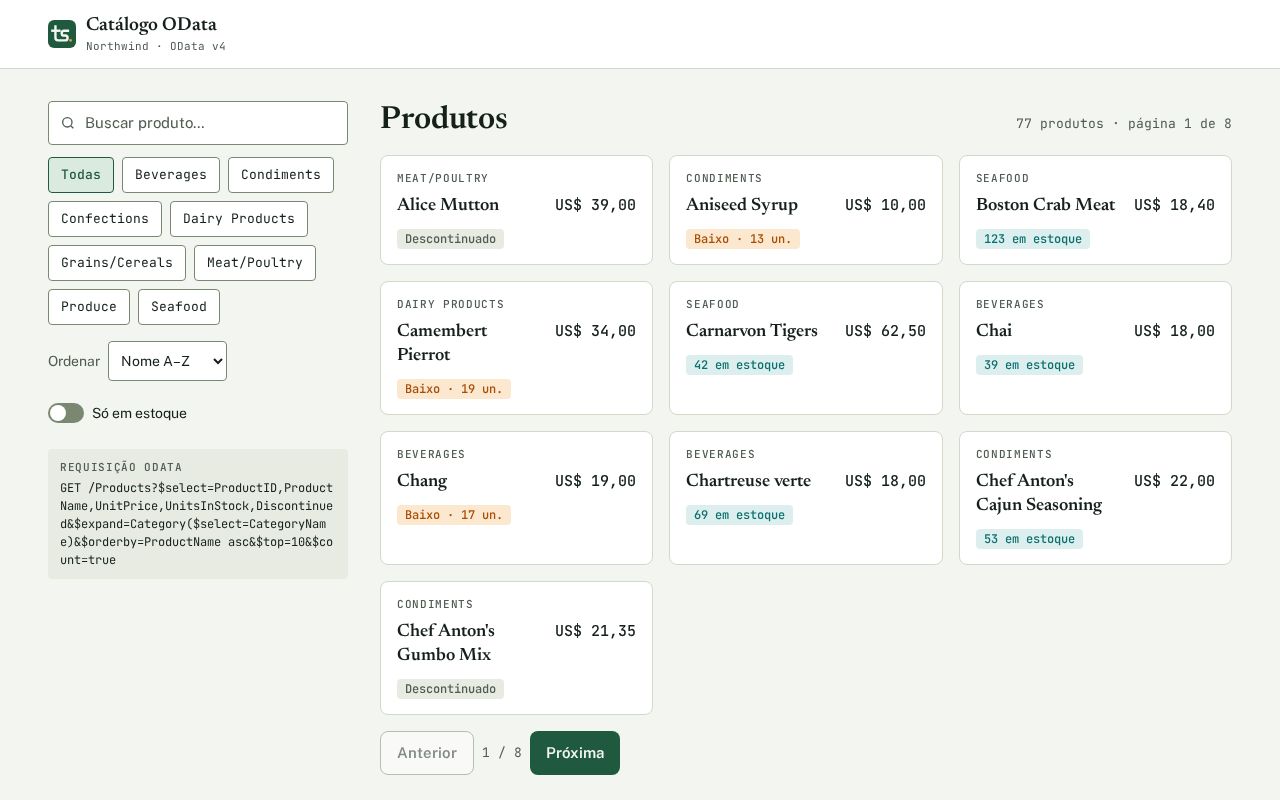Select the Dairy Products filter chip

239,219
